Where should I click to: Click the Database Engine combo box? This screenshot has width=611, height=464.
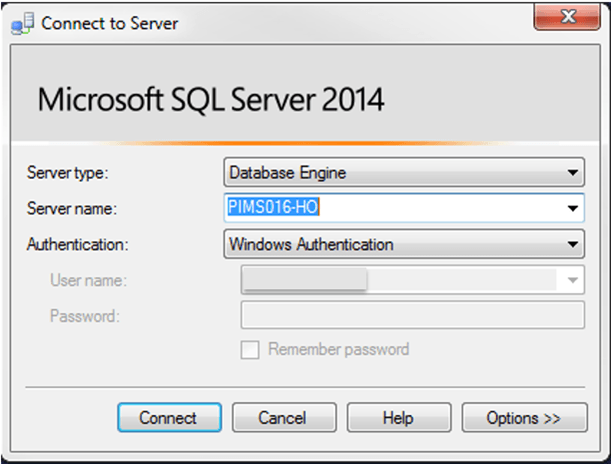pos(404,172)
